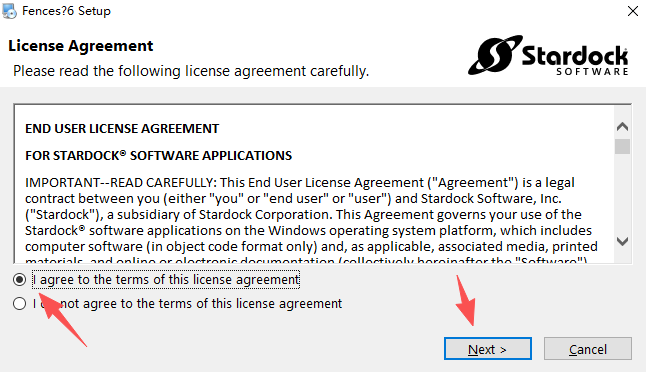Screen dimensions: 646x372
Task: Click the license scrollbar down arrow
Action: click(x=623, y=241)
